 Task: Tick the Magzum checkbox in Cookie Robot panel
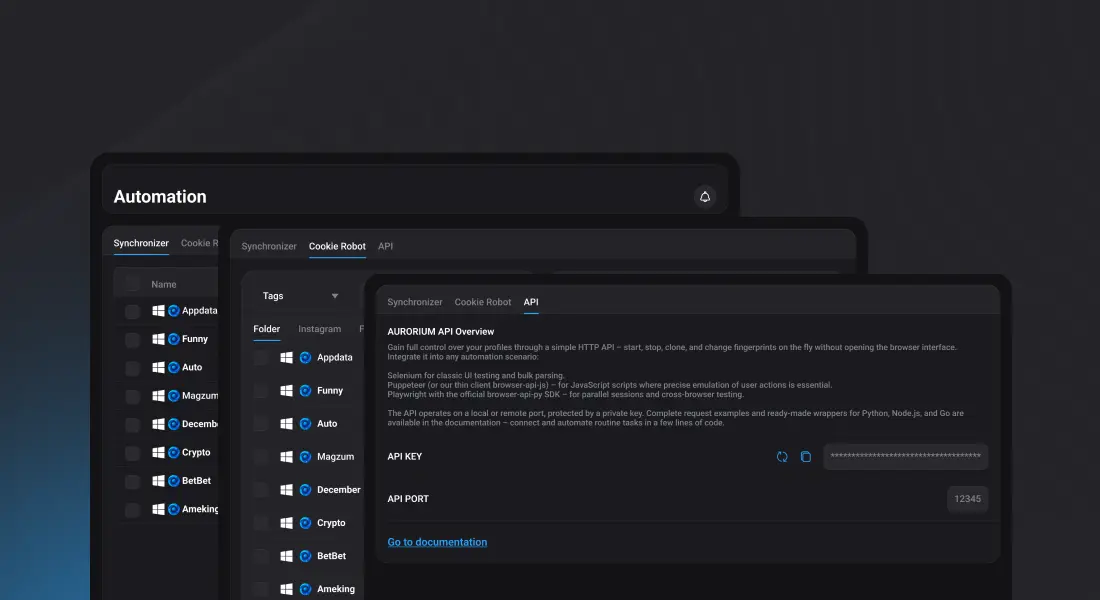(x=261, y=457)
